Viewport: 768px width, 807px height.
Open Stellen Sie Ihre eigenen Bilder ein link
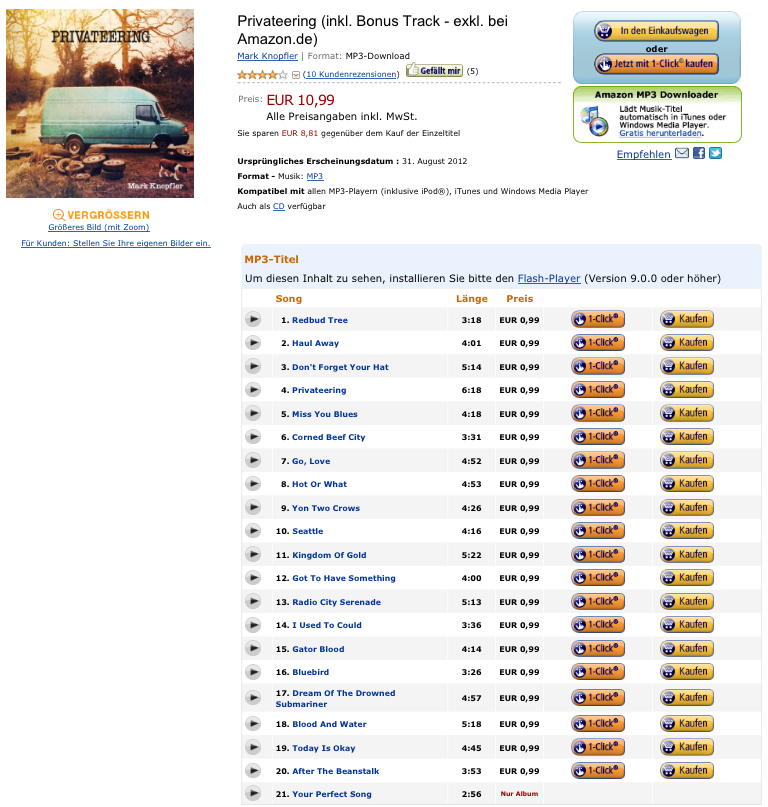pyautogui.click(x=116, y=243)
